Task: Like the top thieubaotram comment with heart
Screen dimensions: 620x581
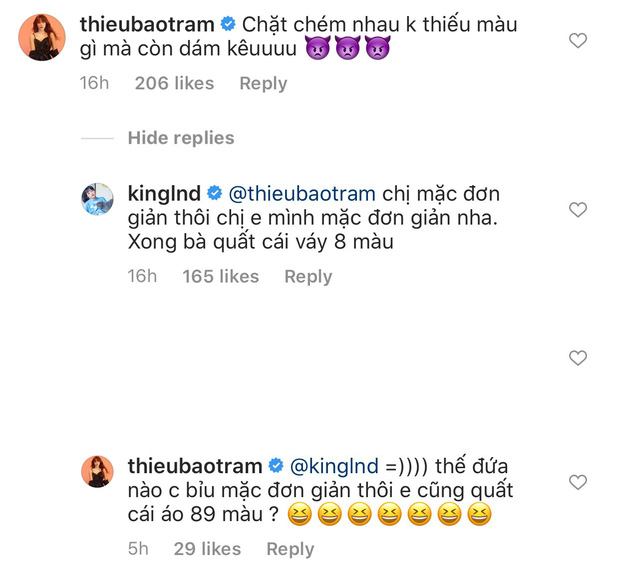Action: click(577, 41)
